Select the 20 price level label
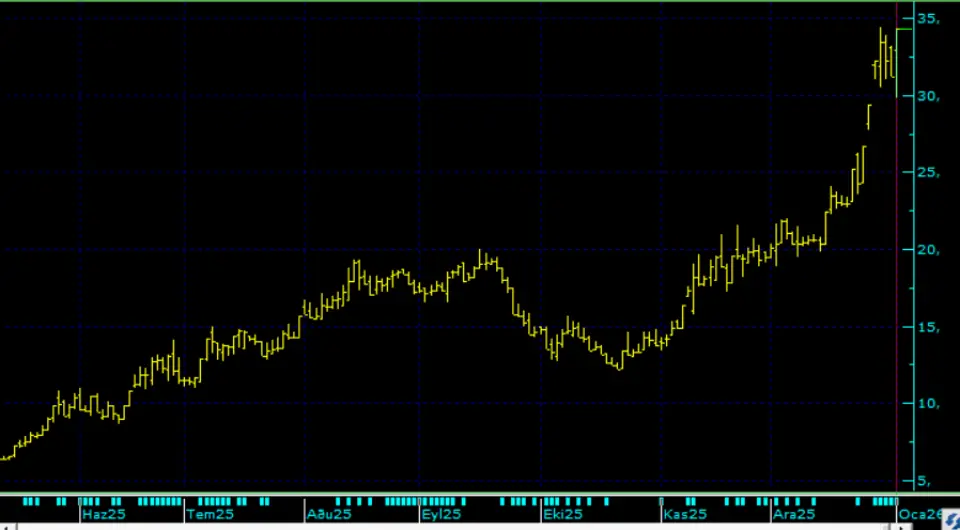 click(x=927, y=250)
